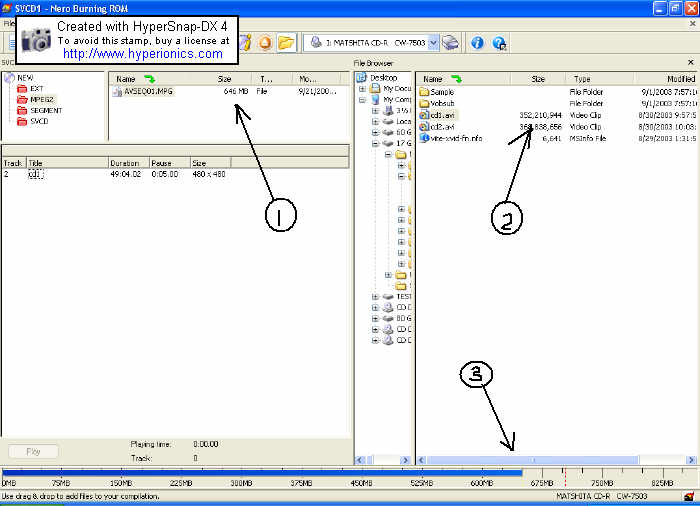Select the 646 MB size cell
700x506 pixels.
pyautogui.click(x=236, y=91)
